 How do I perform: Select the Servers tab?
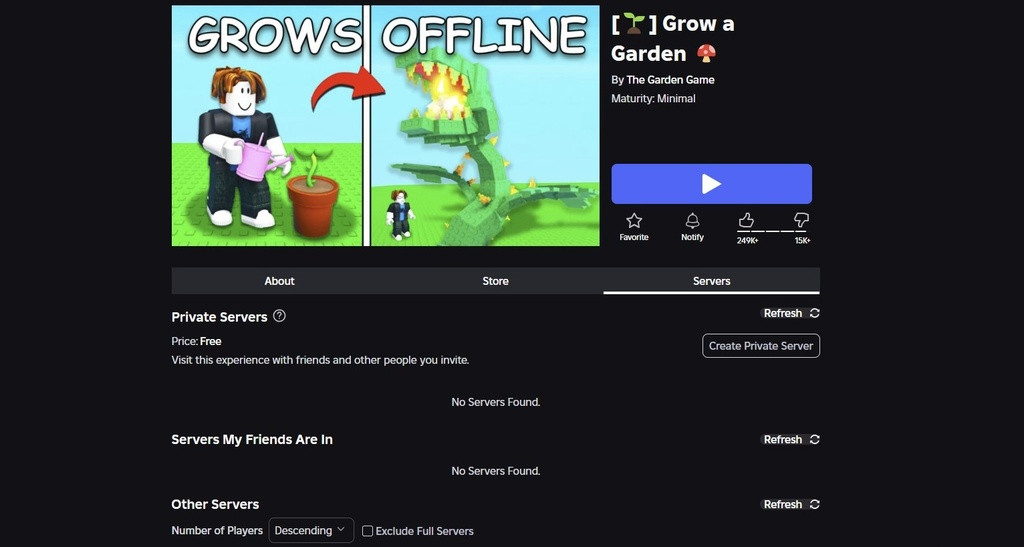click(x=711, y=281)
